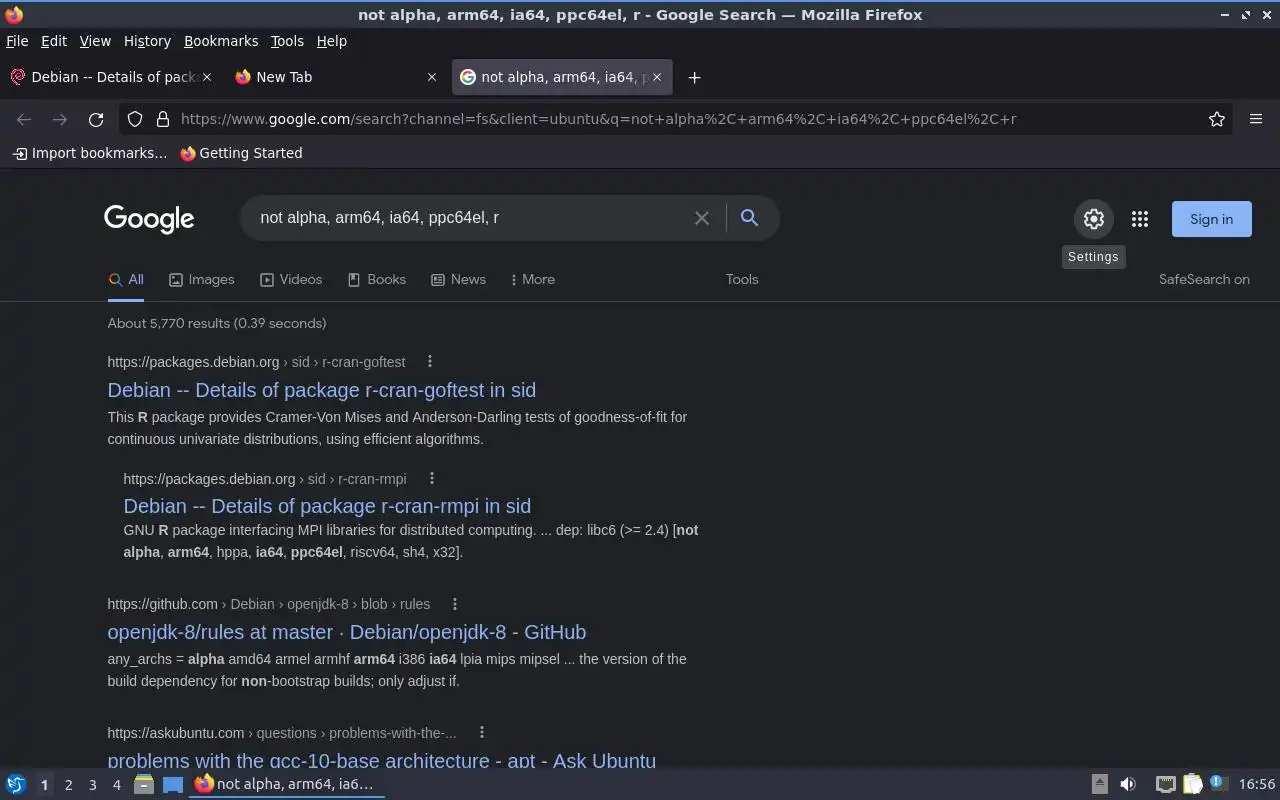The width and height of the screenshot is (1280, 800).
Task: Click into the Google search input field
Action: [470, 218]
